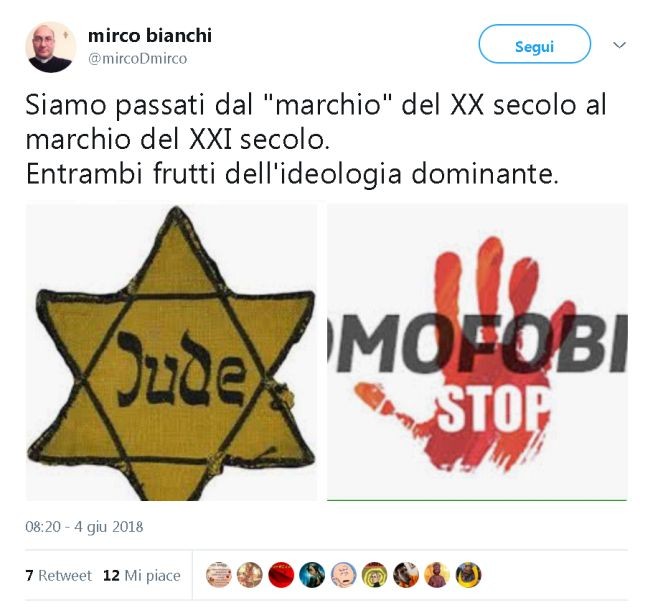Open mirco bianchi's profile picture
This screenshot has width=650, height=613.
click(51, 47)
